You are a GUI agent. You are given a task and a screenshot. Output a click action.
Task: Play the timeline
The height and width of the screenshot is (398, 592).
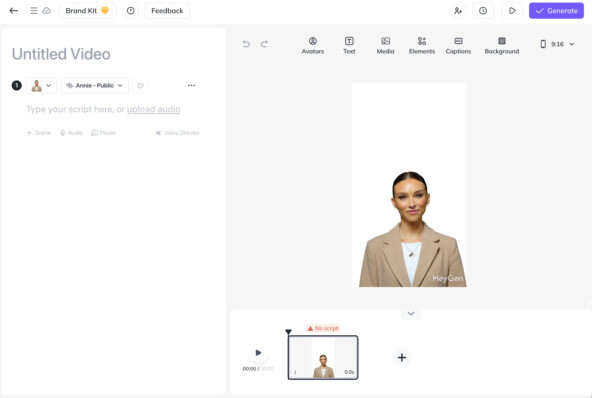click(258, 353)
